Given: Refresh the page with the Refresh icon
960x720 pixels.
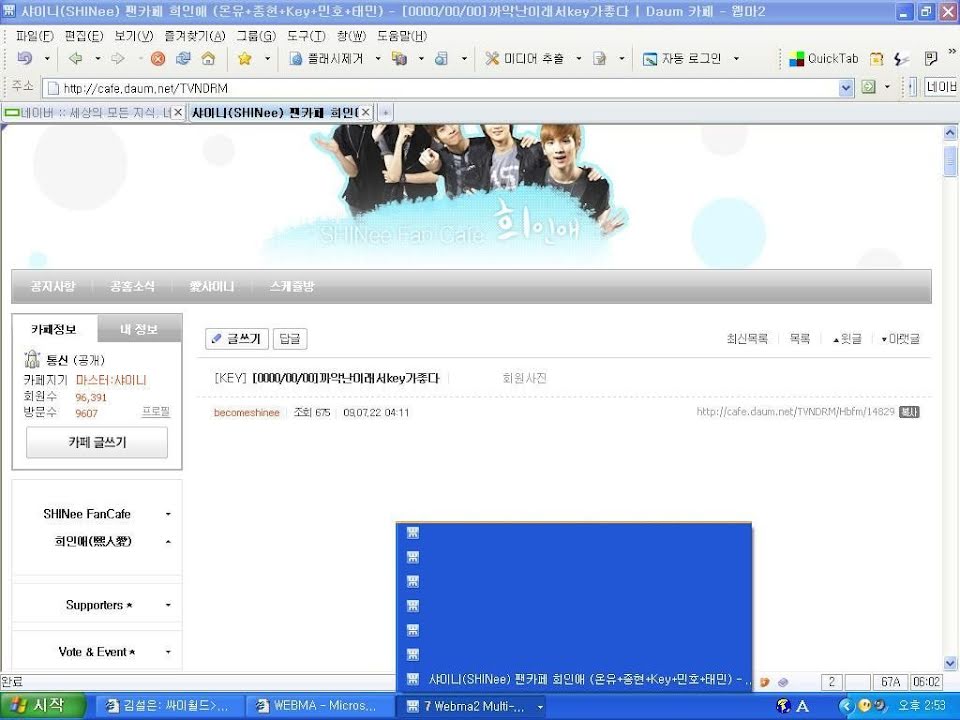Looking at the screenshot, I should coord(183,58).
